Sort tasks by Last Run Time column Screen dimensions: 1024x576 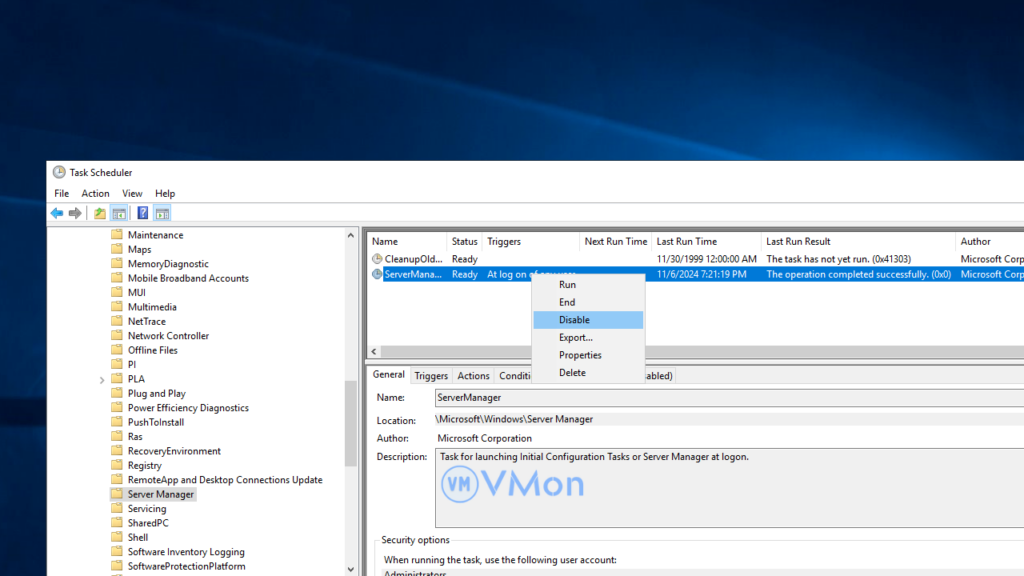(686, 241)
